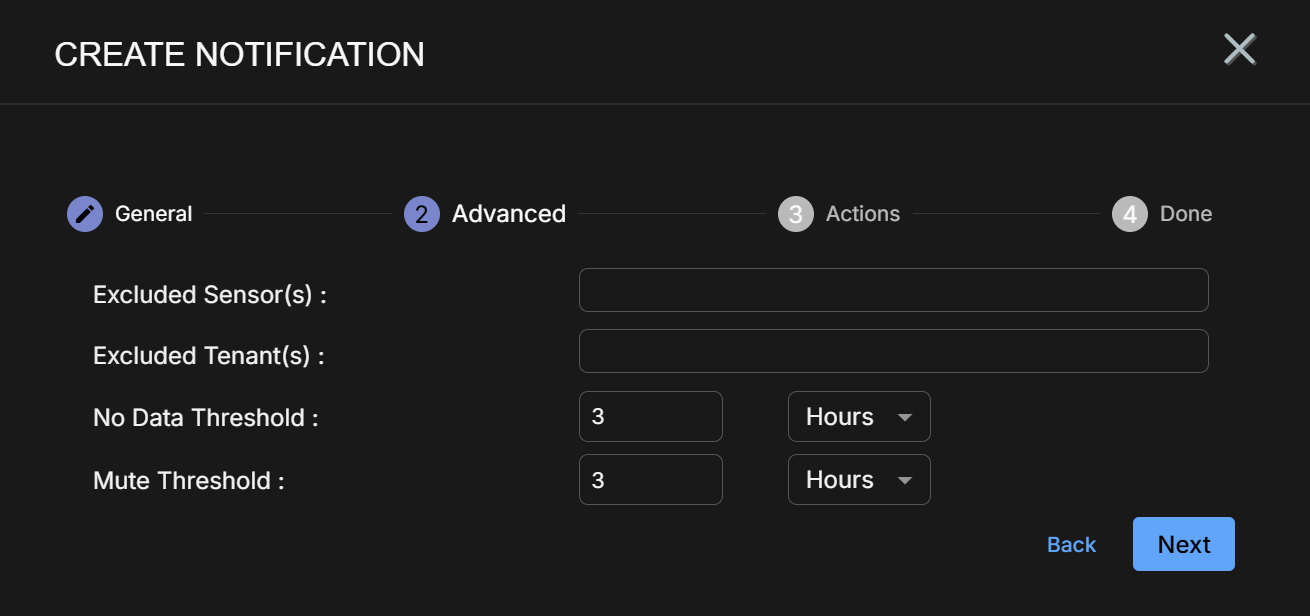Click the step 3 circle icon

pyautogui.click(x=795, y=214)
